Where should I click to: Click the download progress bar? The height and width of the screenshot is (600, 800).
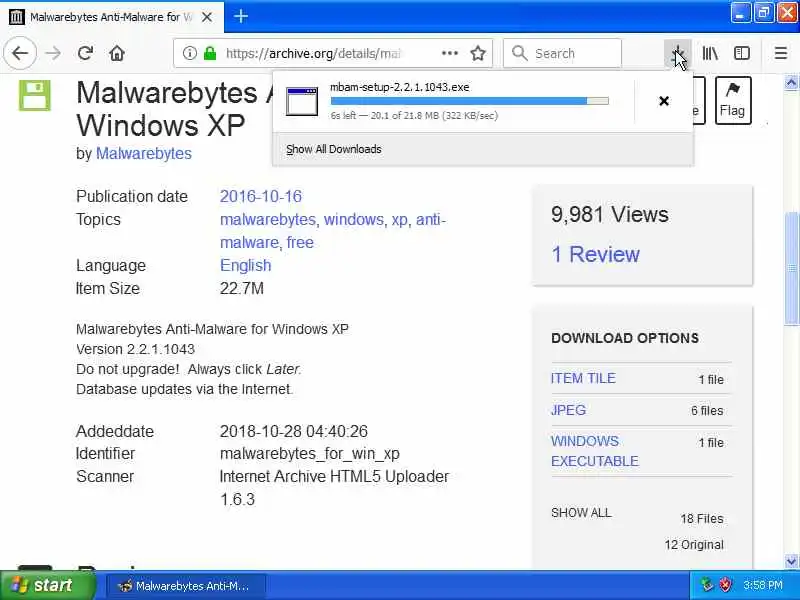click(469, 101)
